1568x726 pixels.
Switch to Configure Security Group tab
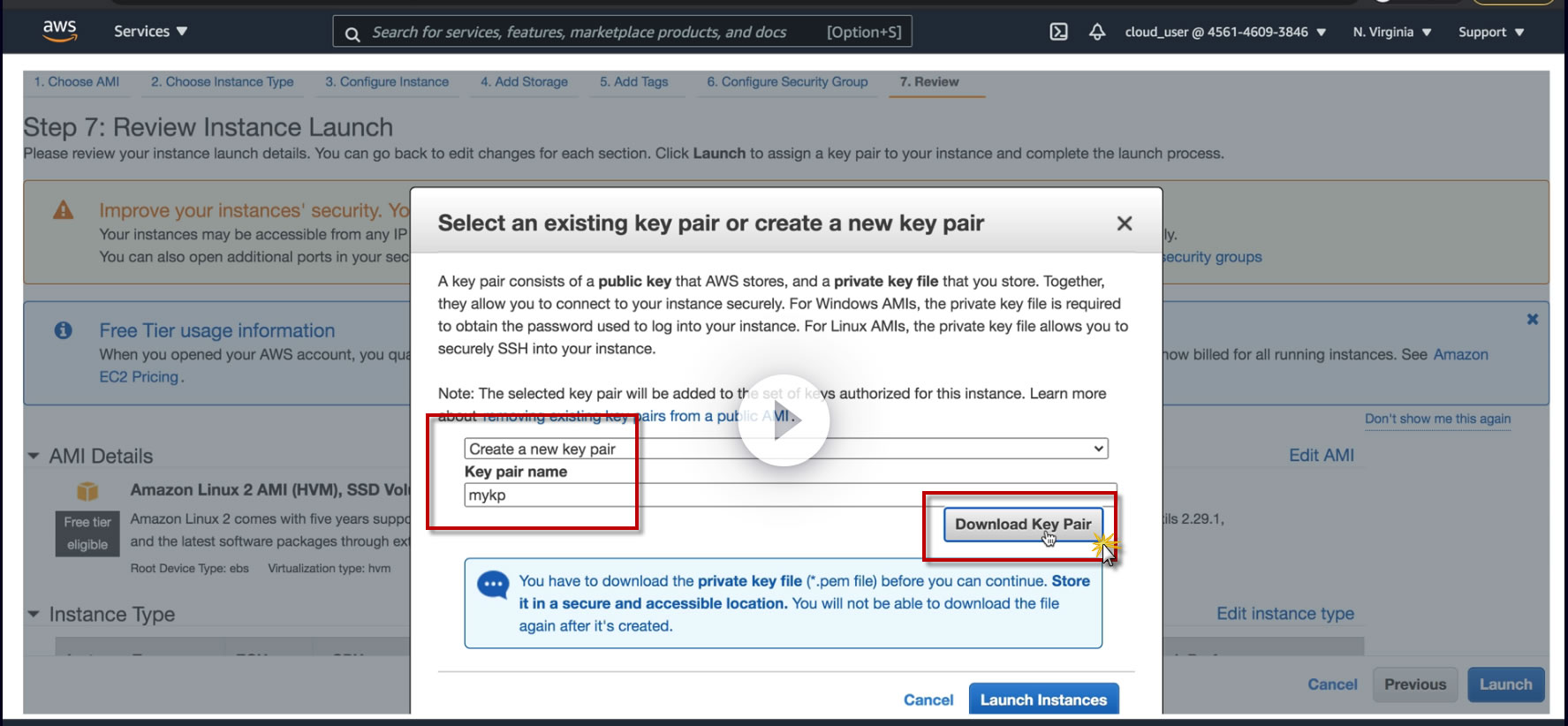click(787, 81)
